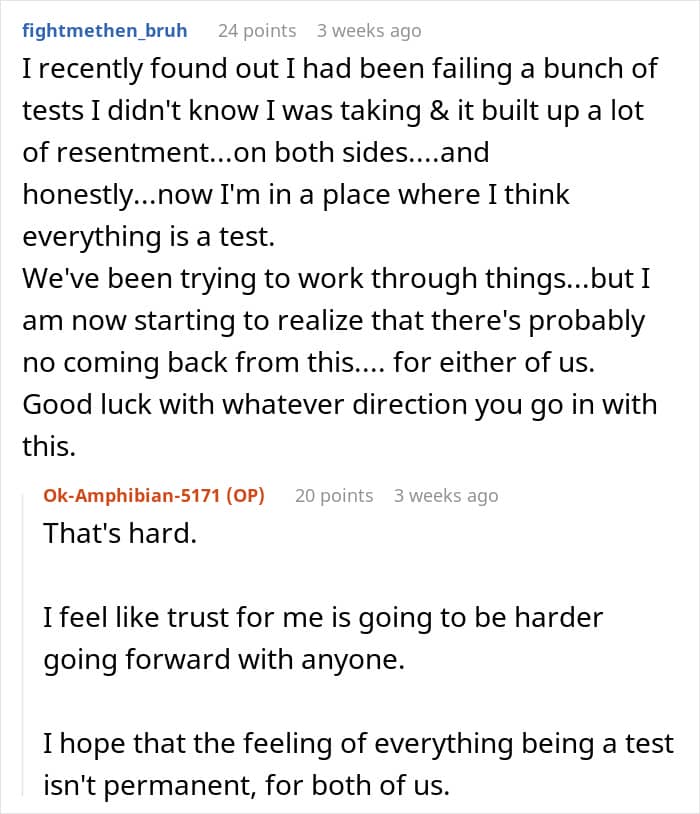Click the reply text "That's hard."
700x814 pixels.
tap(120, 533)
